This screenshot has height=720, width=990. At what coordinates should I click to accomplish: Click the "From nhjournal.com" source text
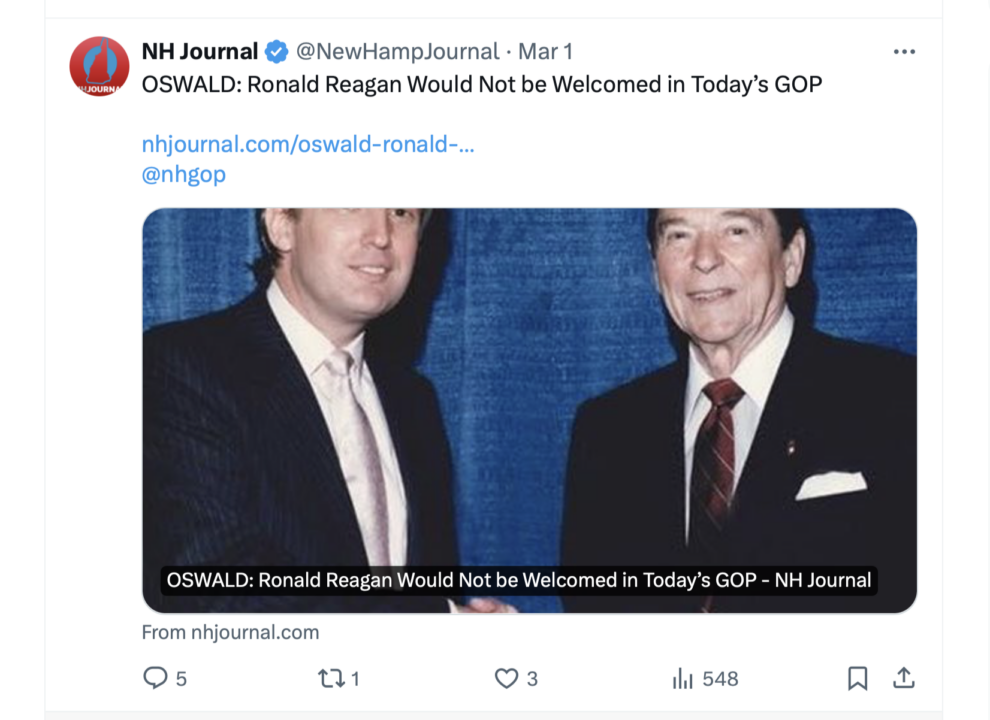(x=230, y=632)
